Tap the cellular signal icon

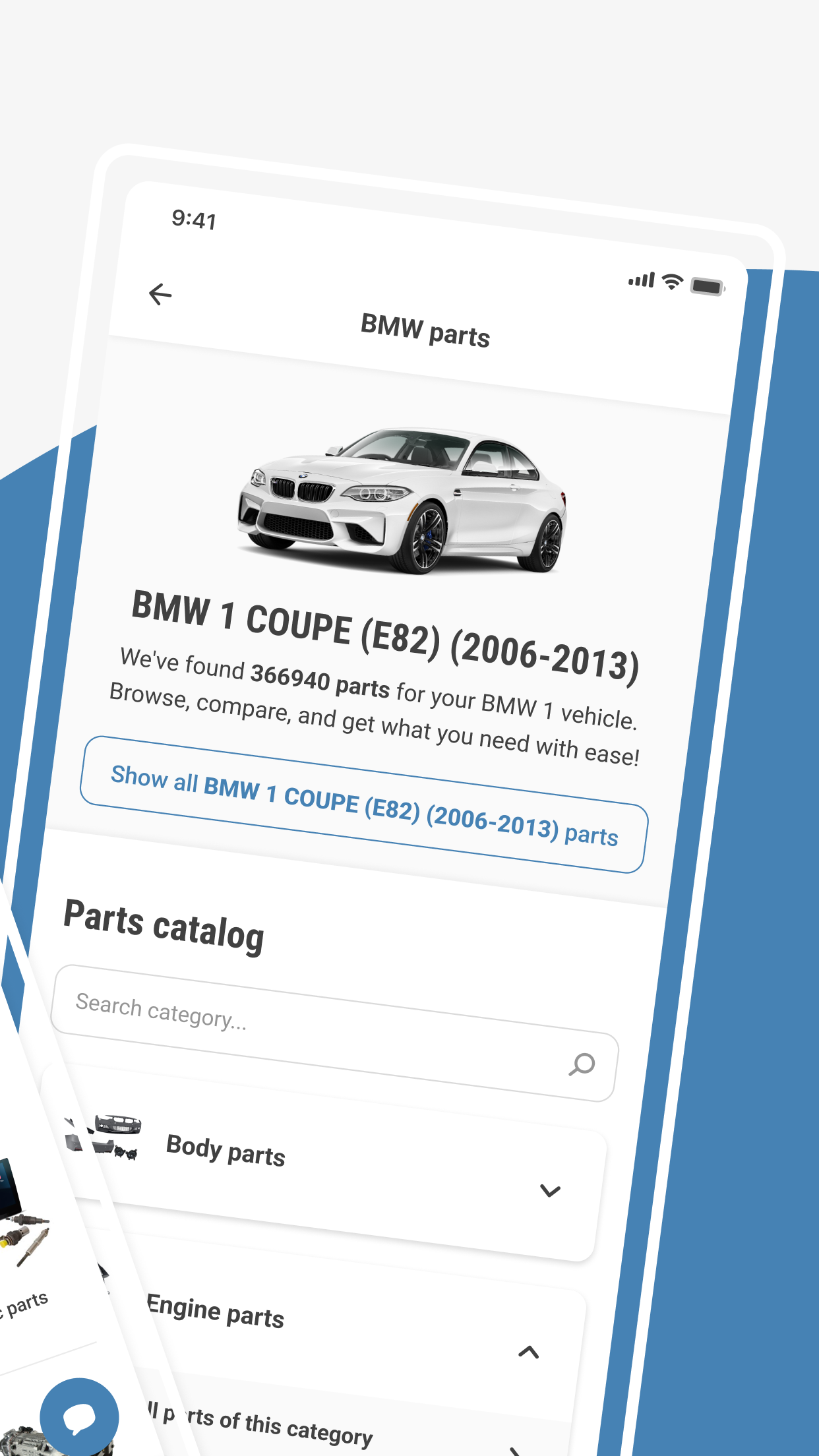coord(642,280)
